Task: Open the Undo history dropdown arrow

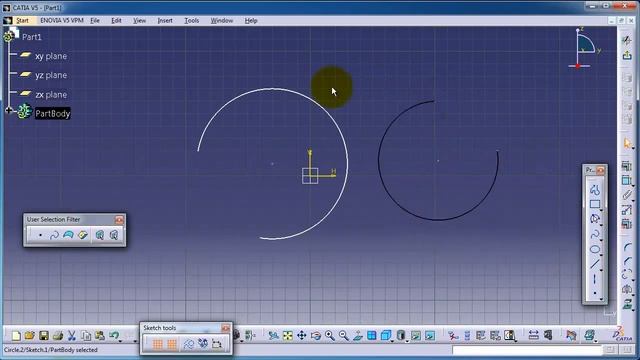Action: click(120, 340)
